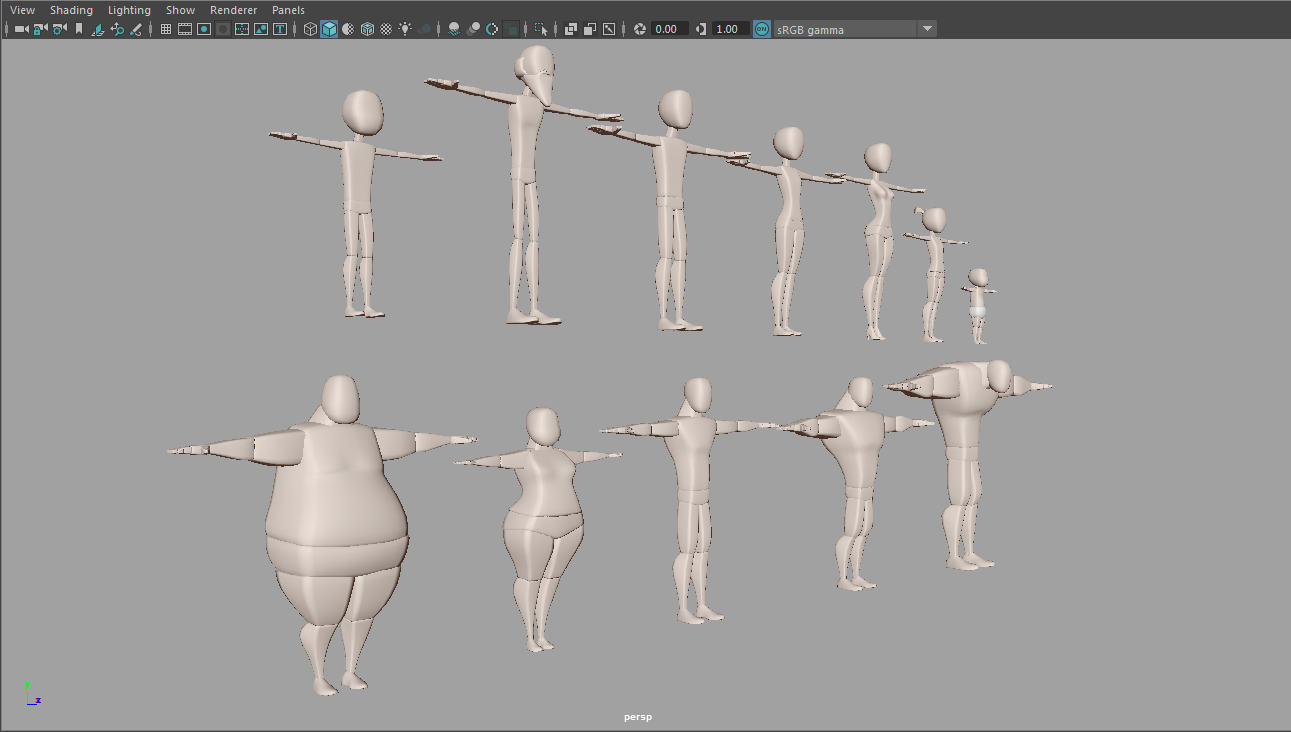Click the Bookmarks icon
Image resolution: width=1291 pixels, height=732 pixels.
79,29
